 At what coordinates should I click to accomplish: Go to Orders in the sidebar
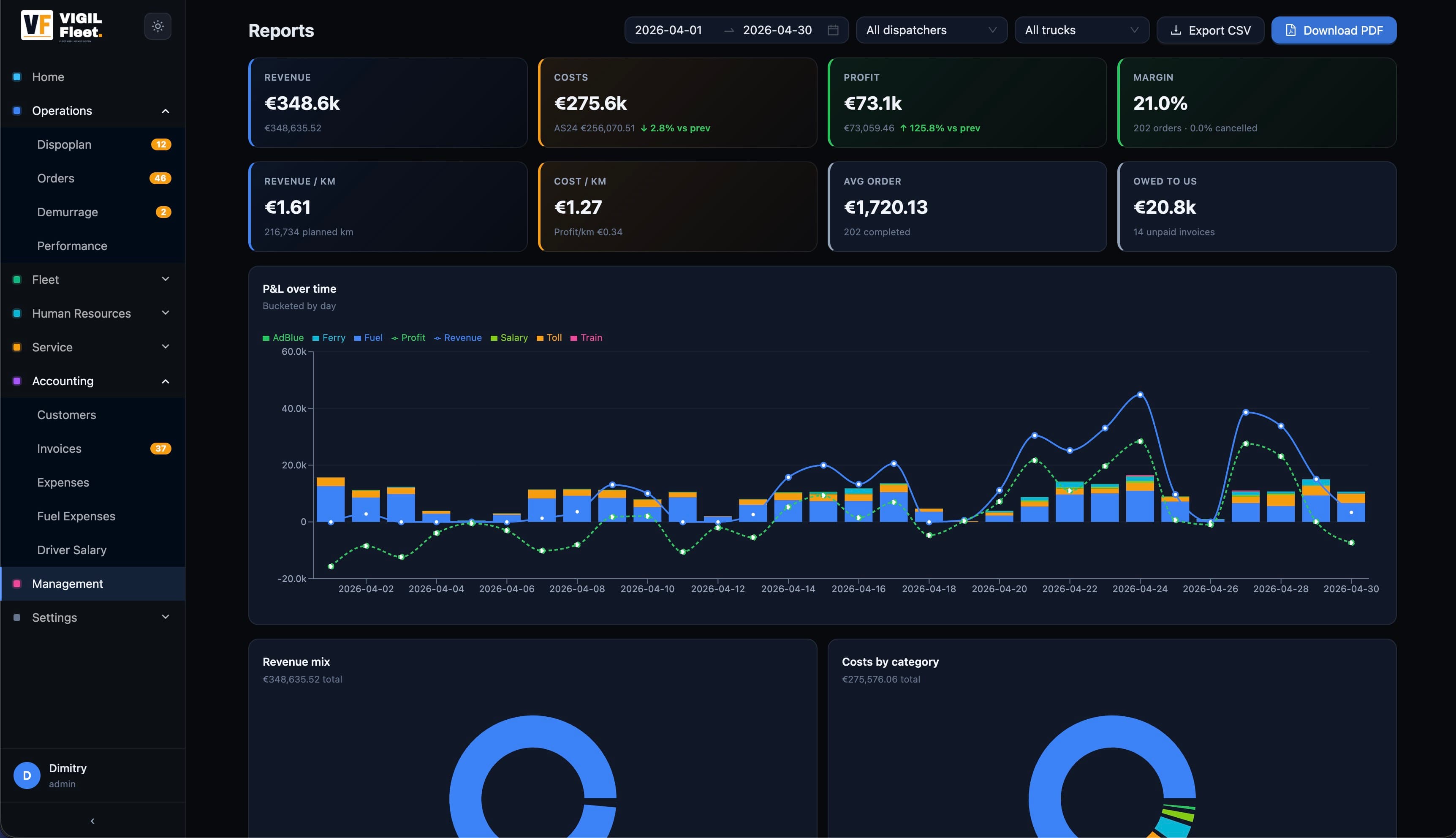coord(93,178)
